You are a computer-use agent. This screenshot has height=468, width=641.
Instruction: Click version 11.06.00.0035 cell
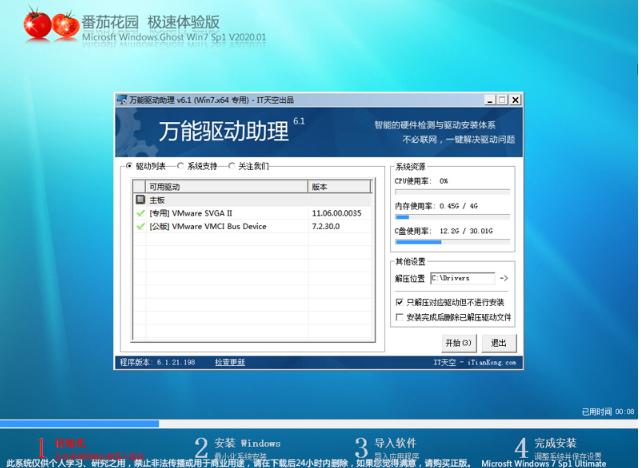336,213
